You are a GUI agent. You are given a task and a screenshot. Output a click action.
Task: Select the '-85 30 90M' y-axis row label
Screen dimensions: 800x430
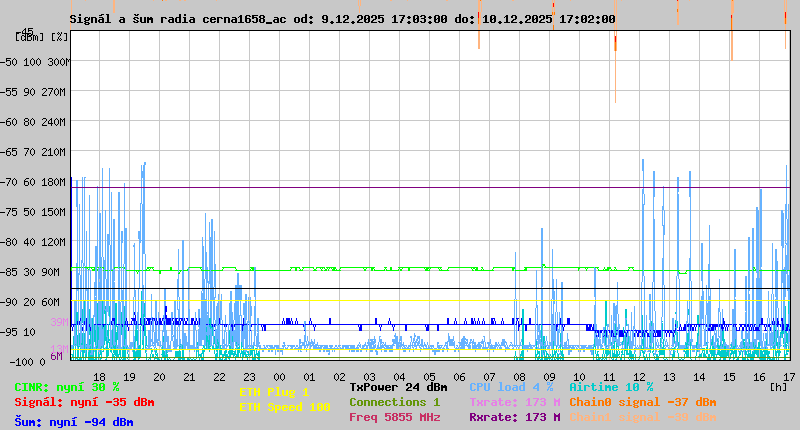point(31,272)
